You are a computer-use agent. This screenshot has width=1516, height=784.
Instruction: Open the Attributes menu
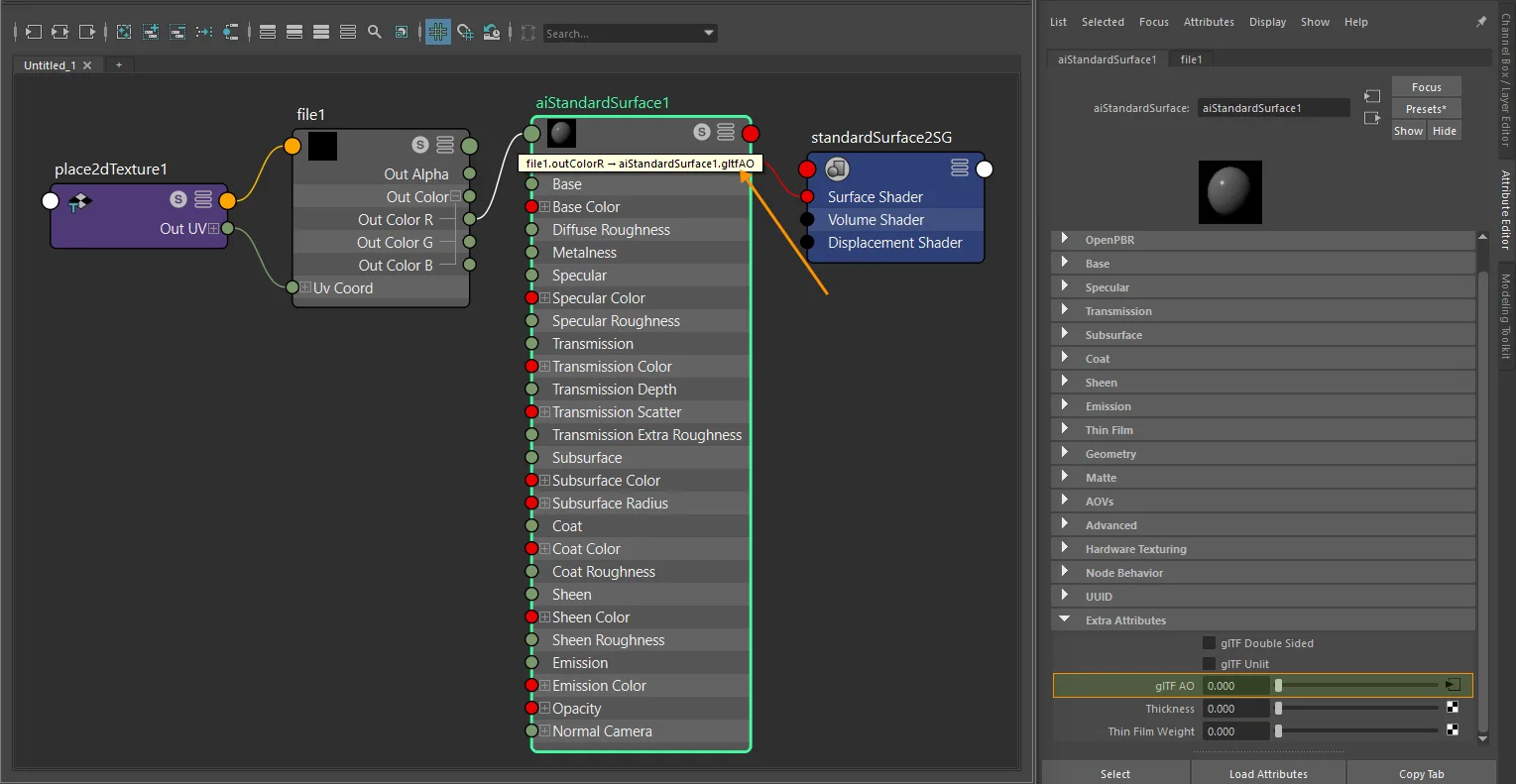(1209, 22)
